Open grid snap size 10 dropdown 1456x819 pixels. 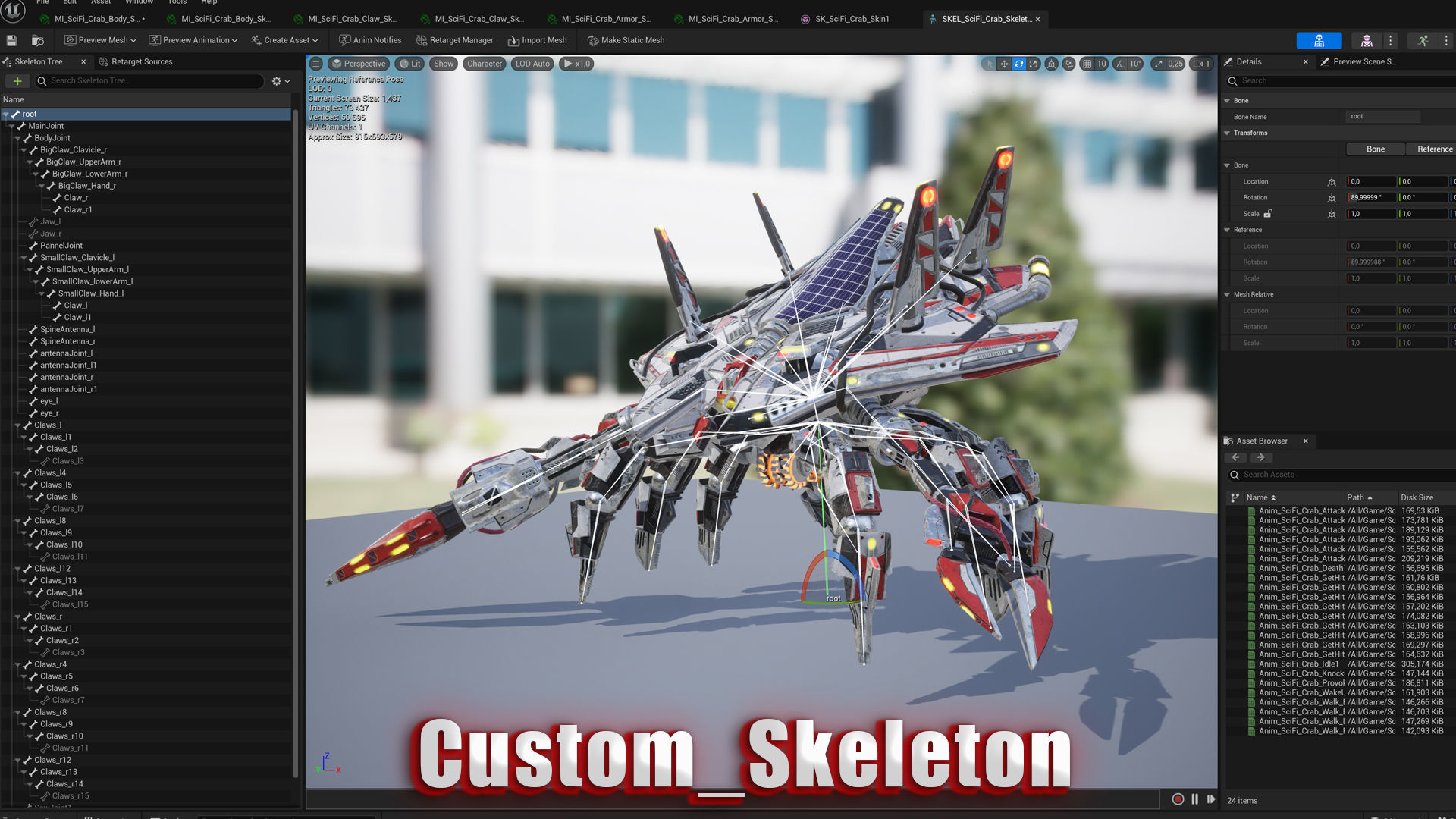coord(1101,64)
